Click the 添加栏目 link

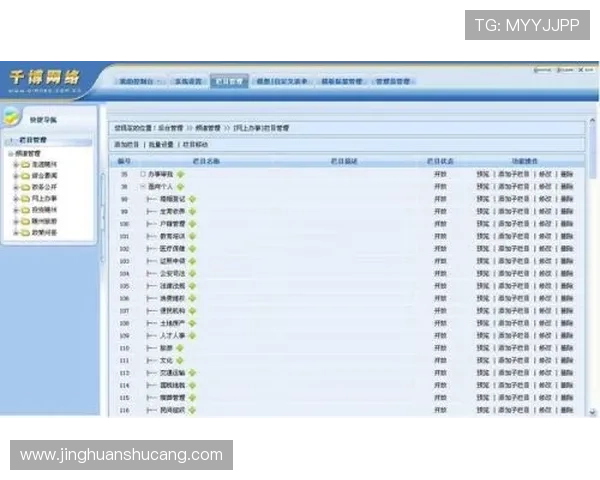tap(127, 144)
